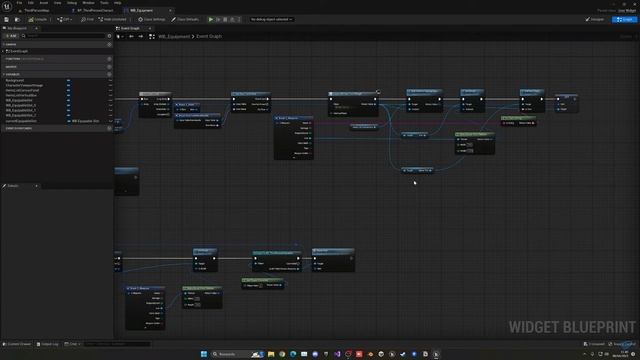Navigate forward in graph history
Viewport: 640px width, 360px height.
(x=140, y=36)
